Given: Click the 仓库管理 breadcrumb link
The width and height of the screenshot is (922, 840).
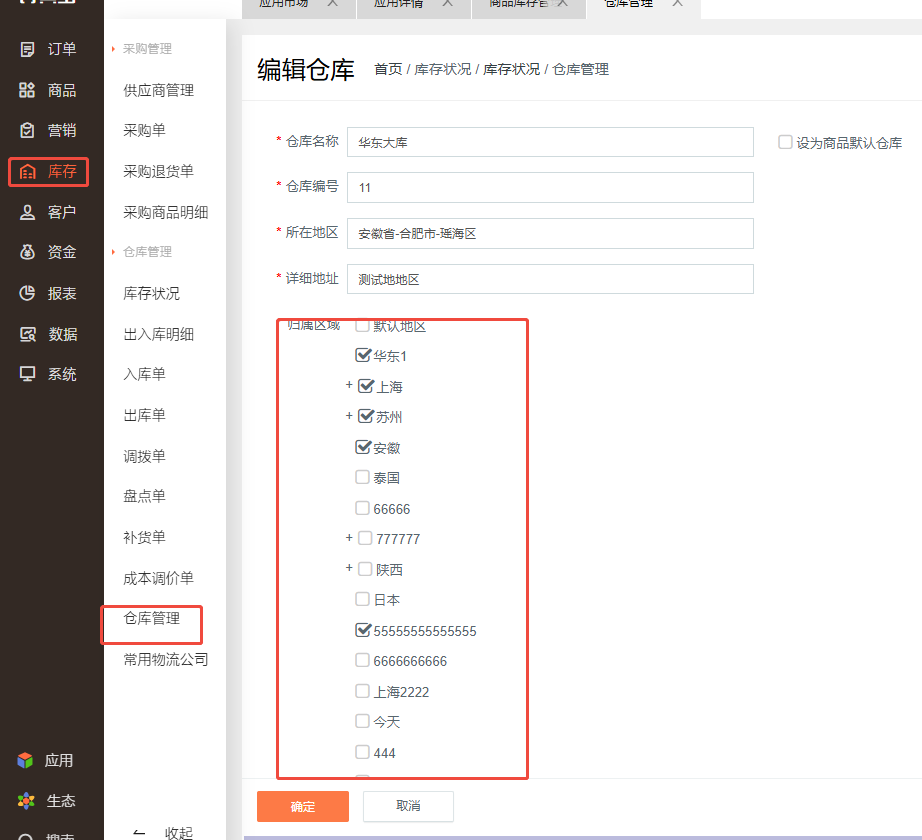Looking at the screenshot, I should (x=581, y=69).
